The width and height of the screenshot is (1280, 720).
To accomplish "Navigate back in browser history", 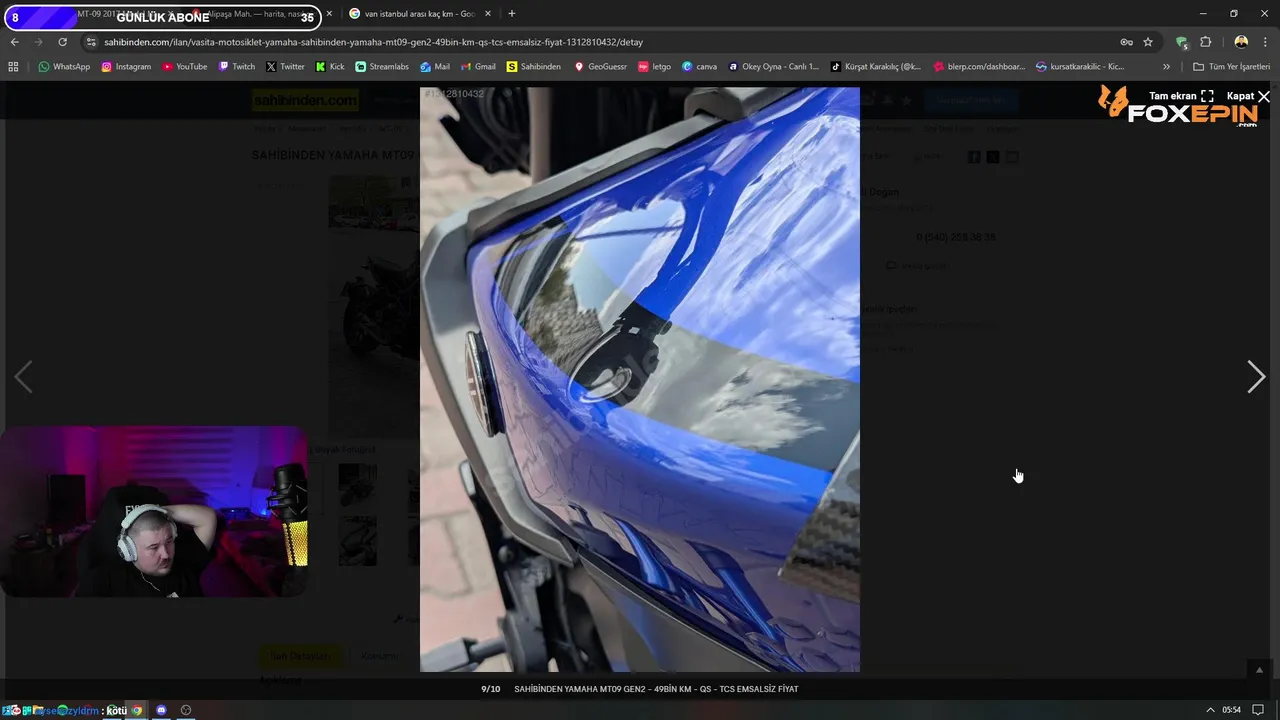I will click(x=14, y=42).
